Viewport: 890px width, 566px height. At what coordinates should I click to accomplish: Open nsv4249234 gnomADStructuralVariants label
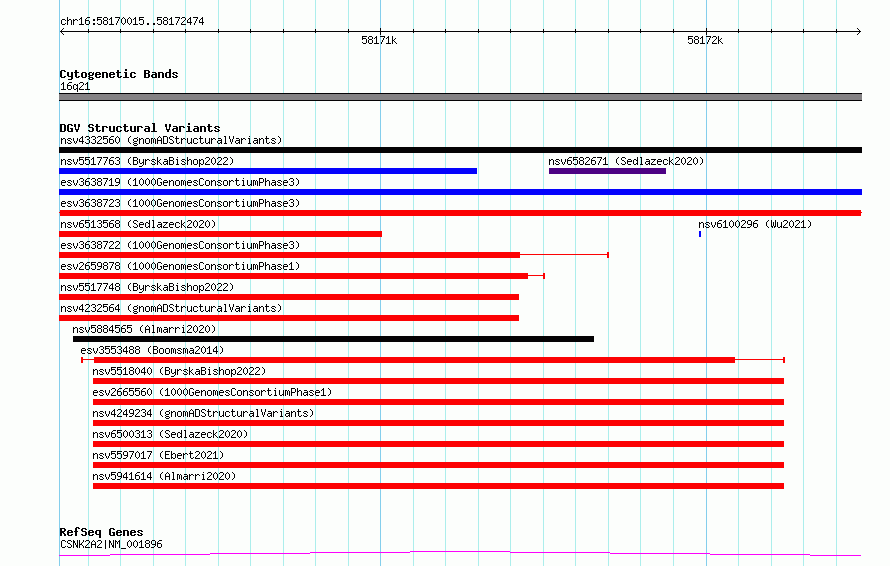pyautogui.click(x=203, y=413)
